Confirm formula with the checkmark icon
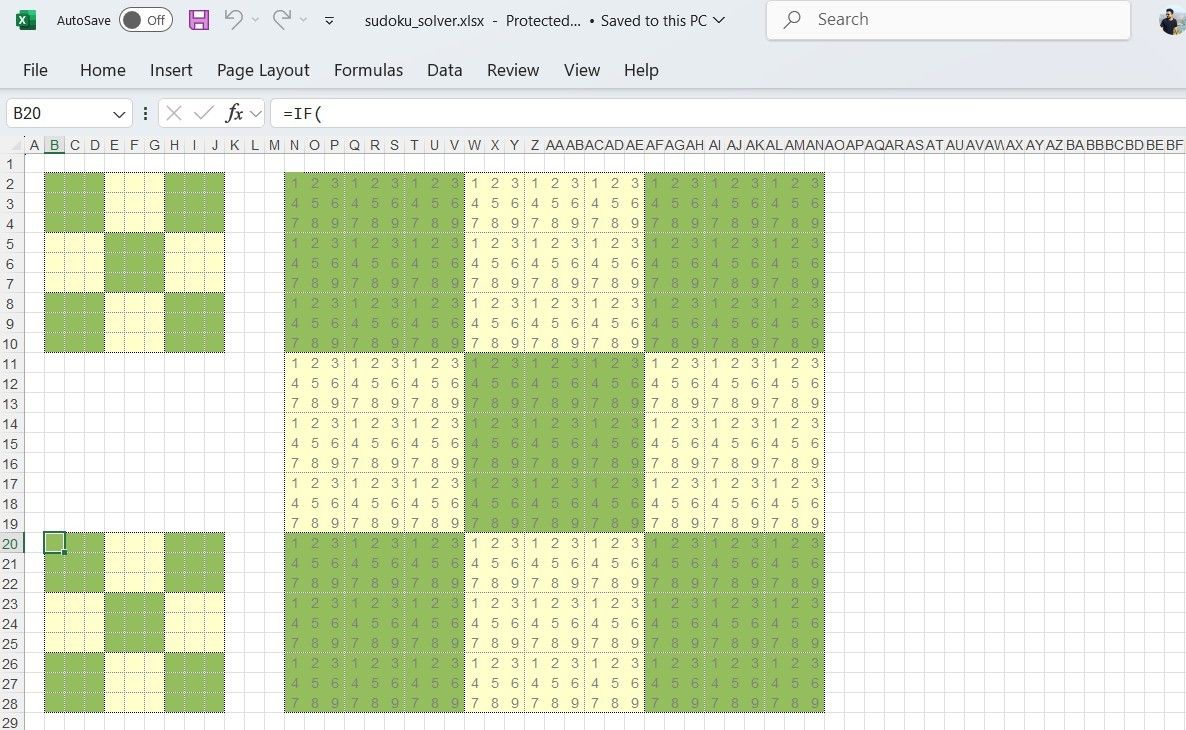The height and width of the screenshot is (730, 1186). tap(204, 114)
